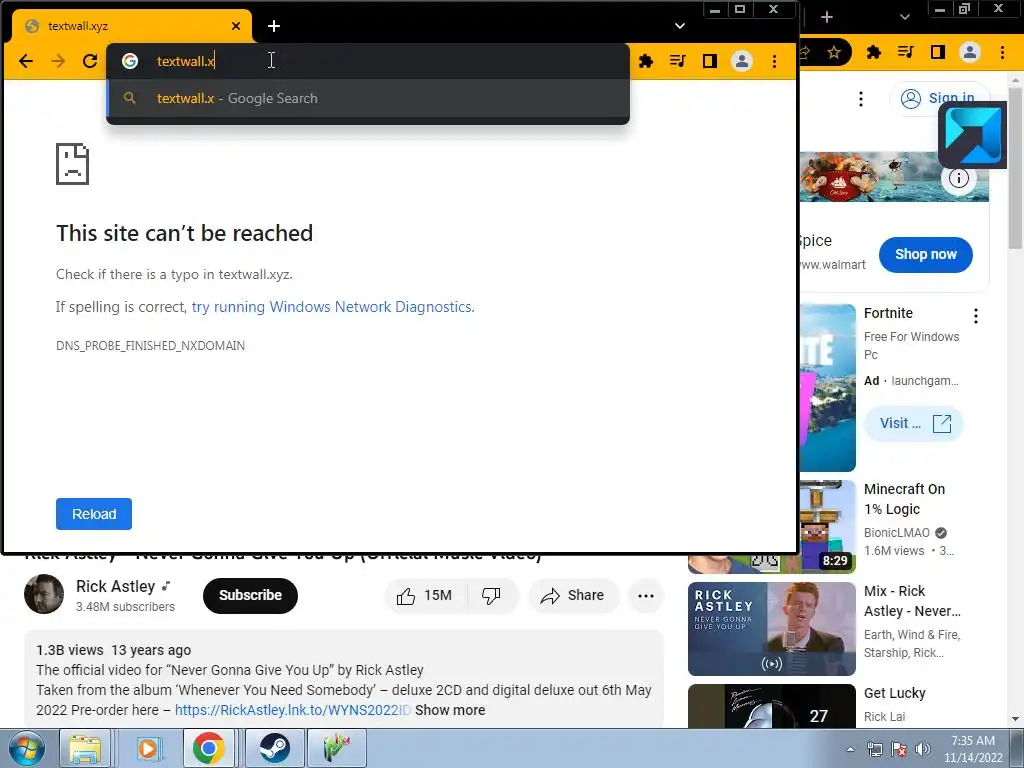Open more actions ellipsis under video
1024x768 pixels.
pyautogui.click(x=646, y=596)
